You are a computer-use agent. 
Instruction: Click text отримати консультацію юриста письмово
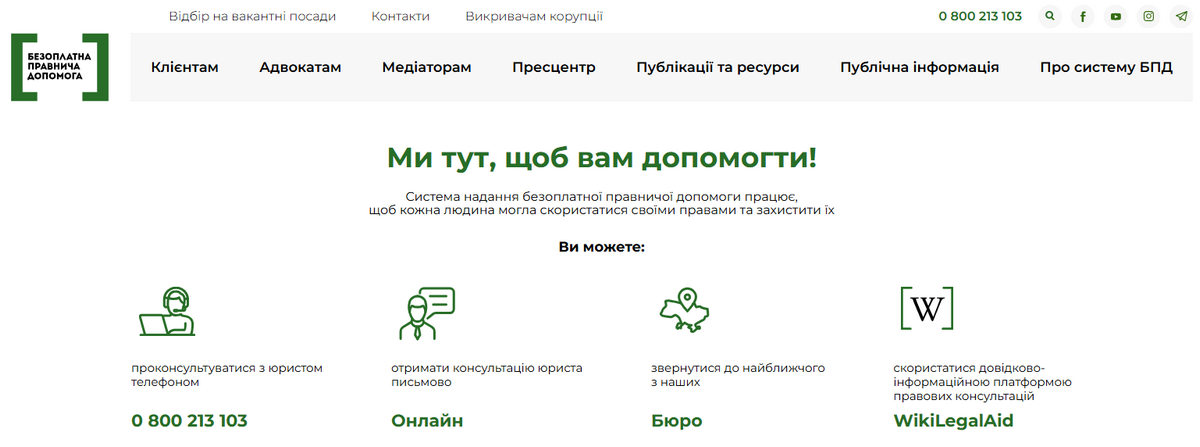(x=487, y=375)
